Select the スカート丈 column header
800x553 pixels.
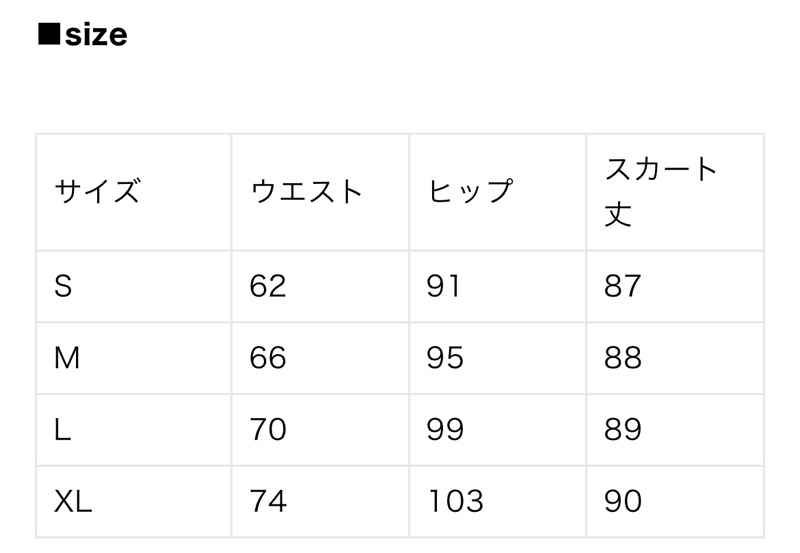pyautogui.click(x=675, y=192)
